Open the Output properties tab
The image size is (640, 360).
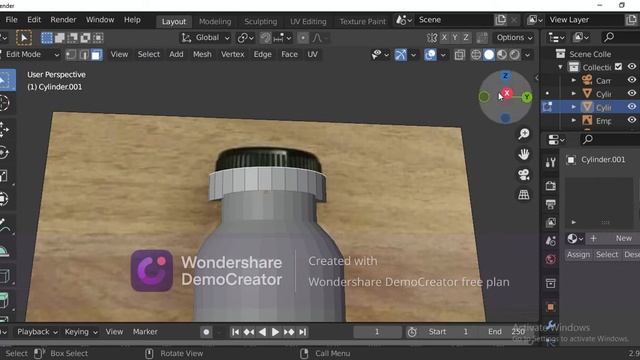[550, 204]
